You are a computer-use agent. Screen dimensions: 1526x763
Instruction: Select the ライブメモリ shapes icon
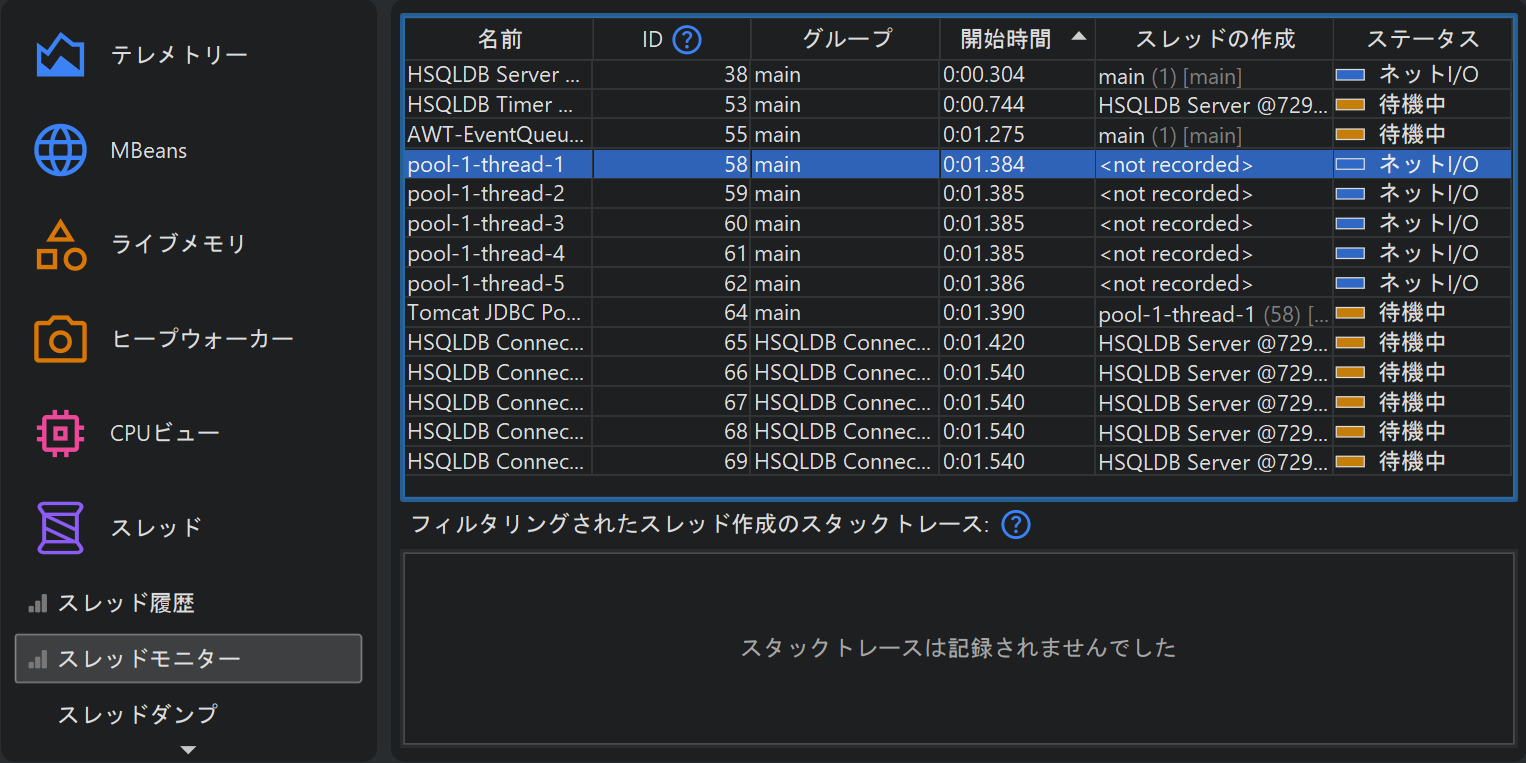pyautogui.click(x=60, y=245)
